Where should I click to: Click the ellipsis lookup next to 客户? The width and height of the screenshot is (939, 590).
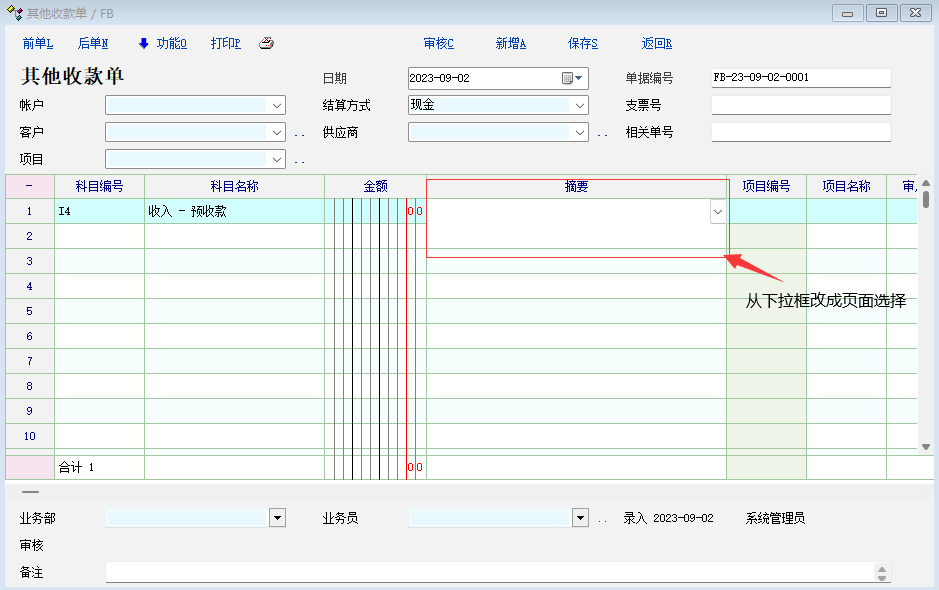click(298, 133)
